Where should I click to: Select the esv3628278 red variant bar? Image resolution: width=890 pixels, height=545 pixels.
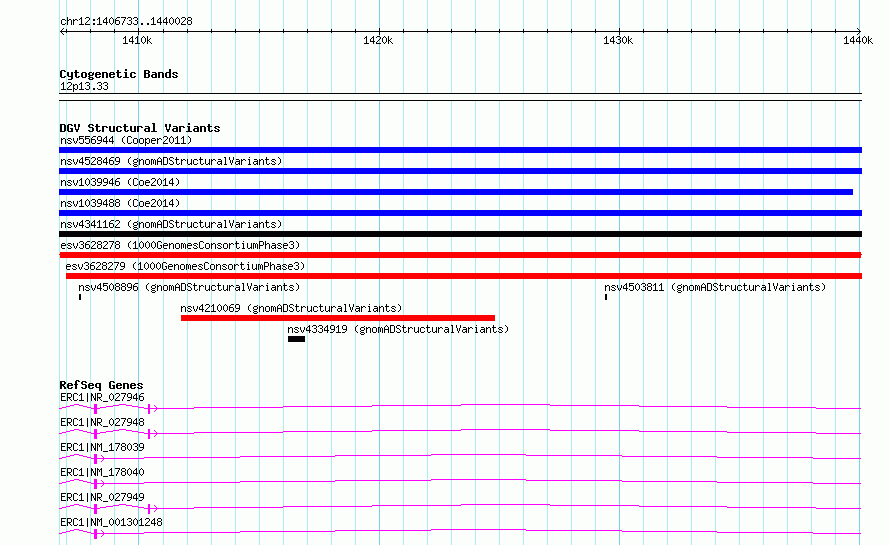click(x=460, y=255)
